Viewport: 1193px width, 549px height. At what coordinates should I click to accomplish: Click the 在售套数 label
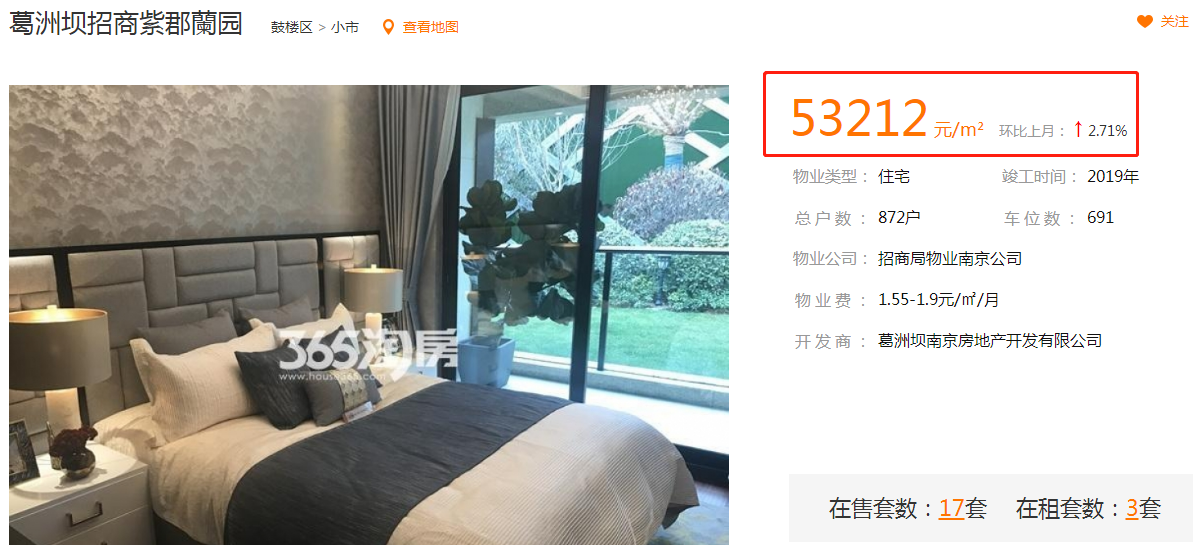(873, 509)
